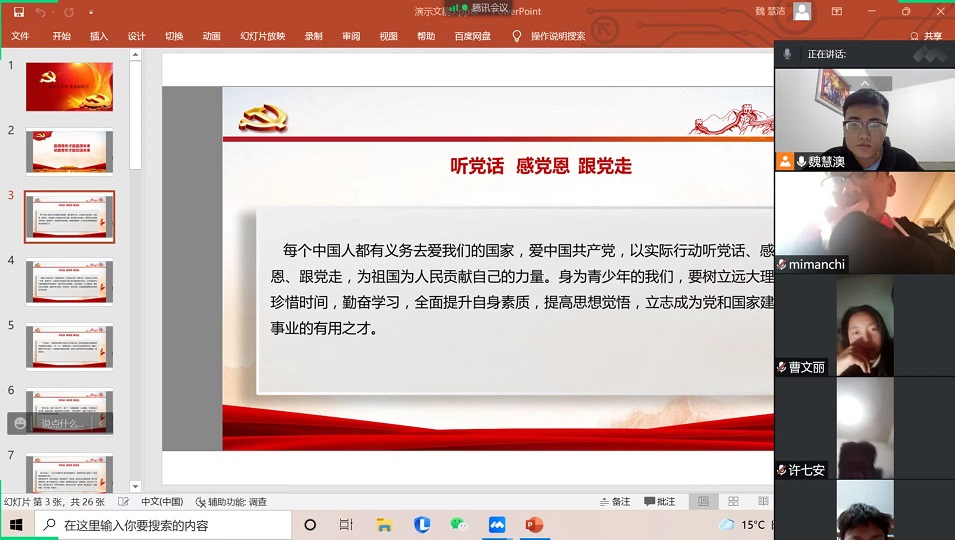Image resolution: width=955 pixels, height=540 pixels.
Task: Toggle the 批注 comments pane in status bar
Action: click(x=660, y=502)
